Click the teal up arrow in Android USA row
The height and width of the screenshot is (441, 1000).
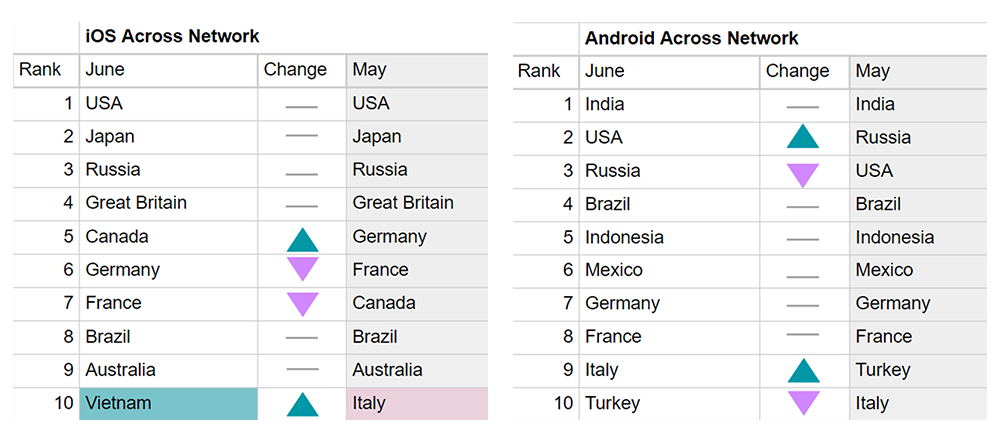pos(803,137)
